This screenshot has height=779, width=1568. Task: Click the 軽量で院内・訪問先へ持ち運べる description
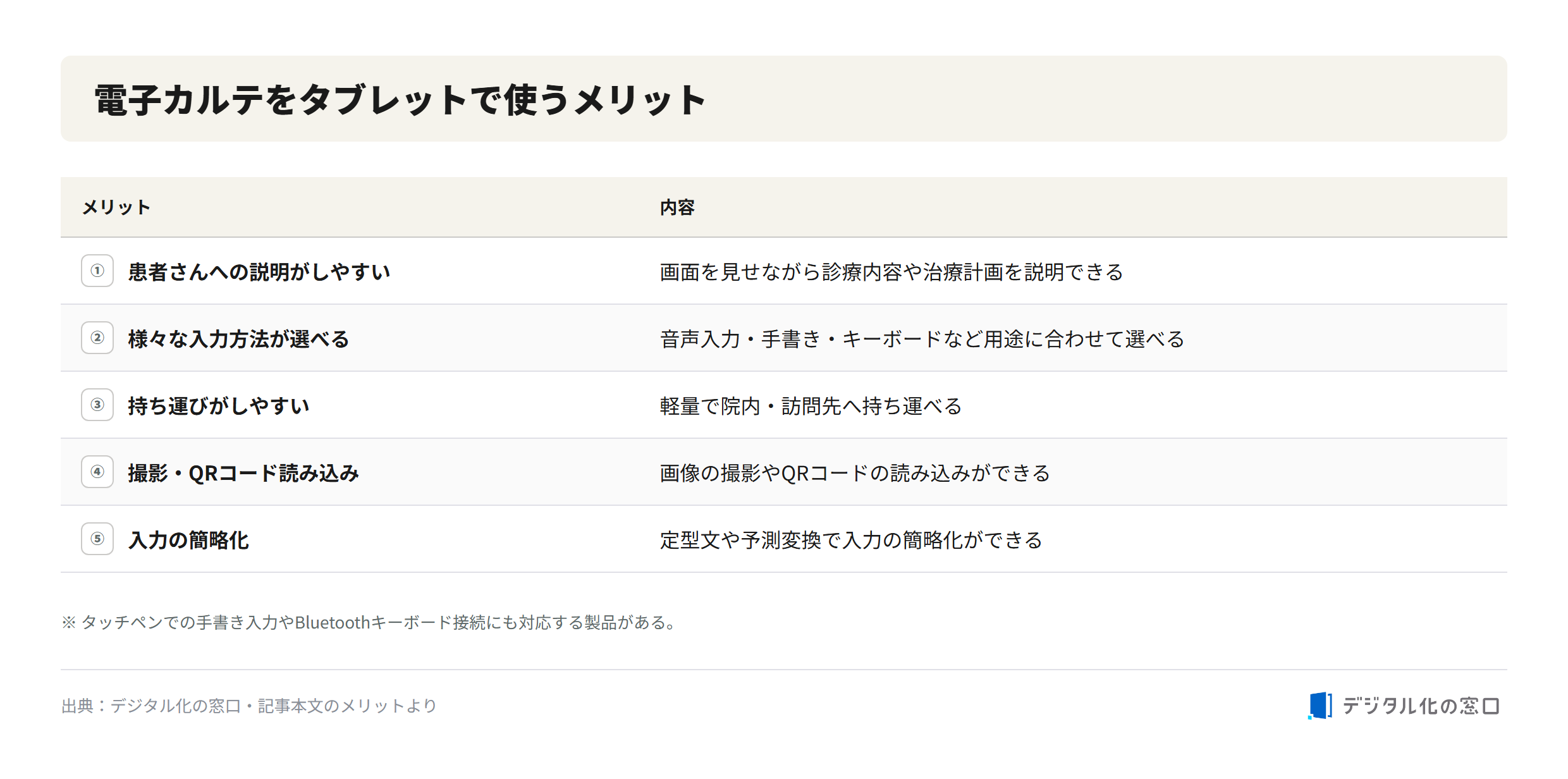tap(811, 406)
